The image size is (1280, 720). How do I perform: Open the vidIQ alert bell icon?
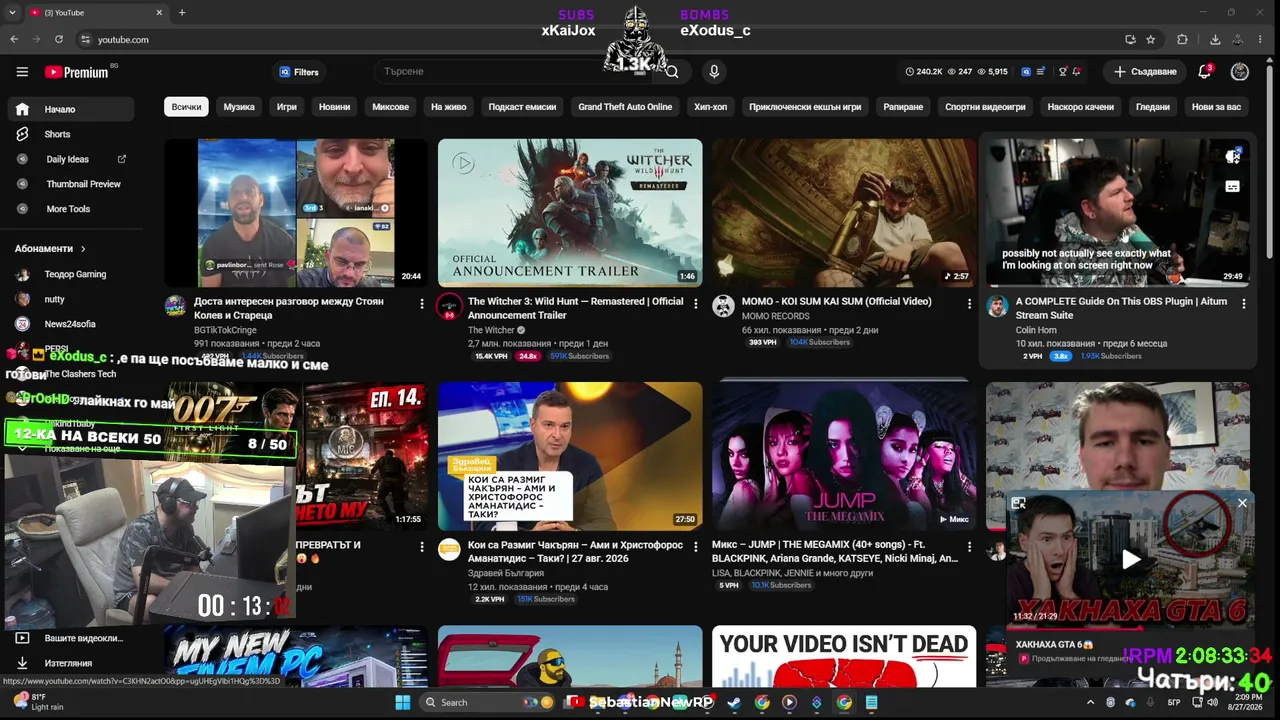tap(1077, 72)
